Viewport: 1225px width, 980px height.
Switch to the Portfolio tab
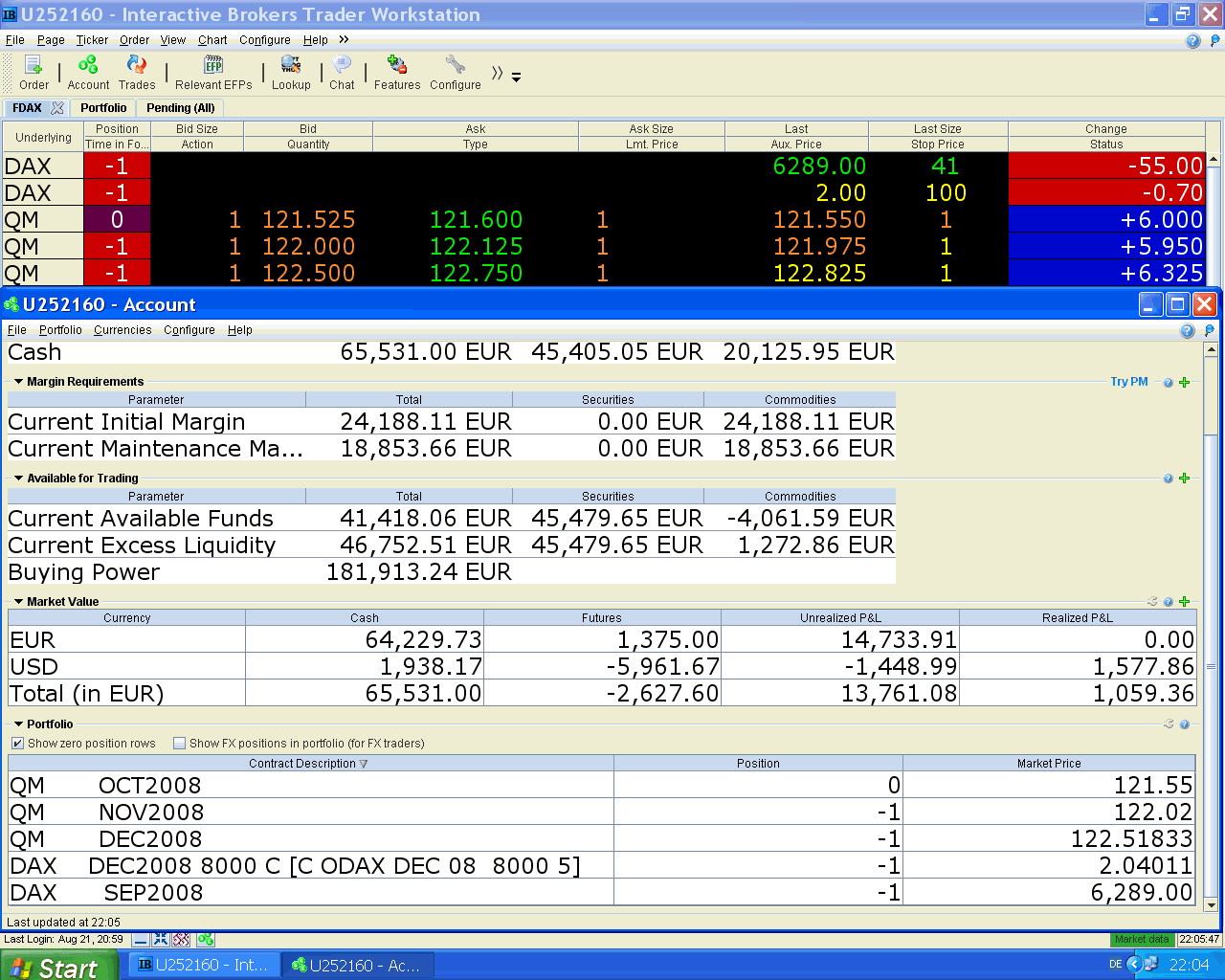(x=103, y=108)
